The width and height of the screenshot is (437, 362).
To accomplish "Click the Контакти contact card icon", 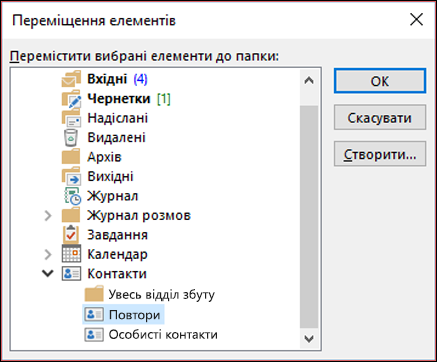I will [x=71, y=274].
